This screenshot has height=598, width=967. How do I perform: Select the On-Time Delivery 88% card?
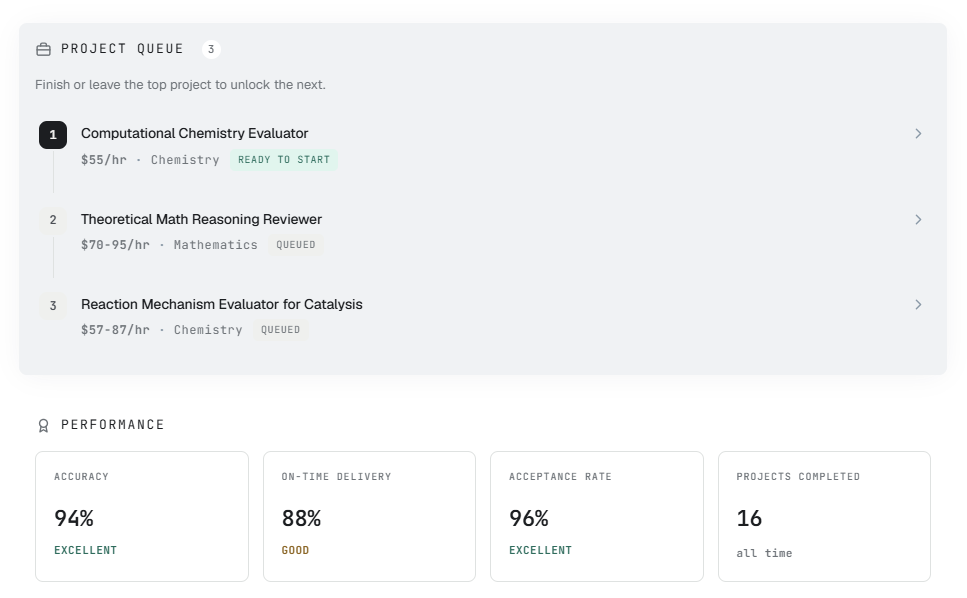[x=369, y=517]
